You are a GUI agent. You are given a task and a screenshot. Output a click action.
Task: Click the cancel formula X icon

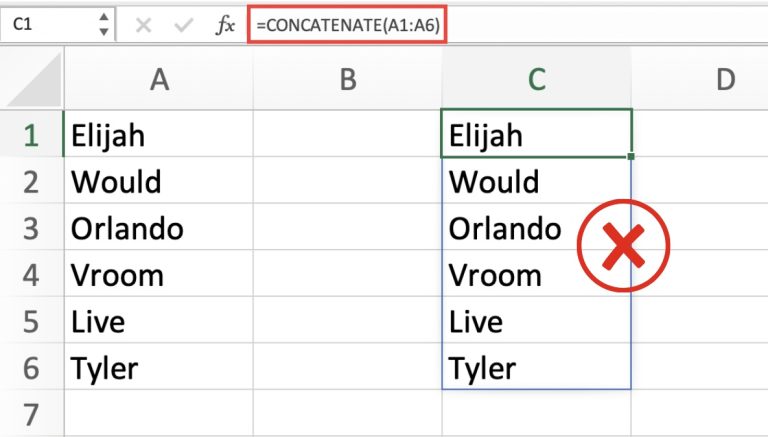[144, 26]
